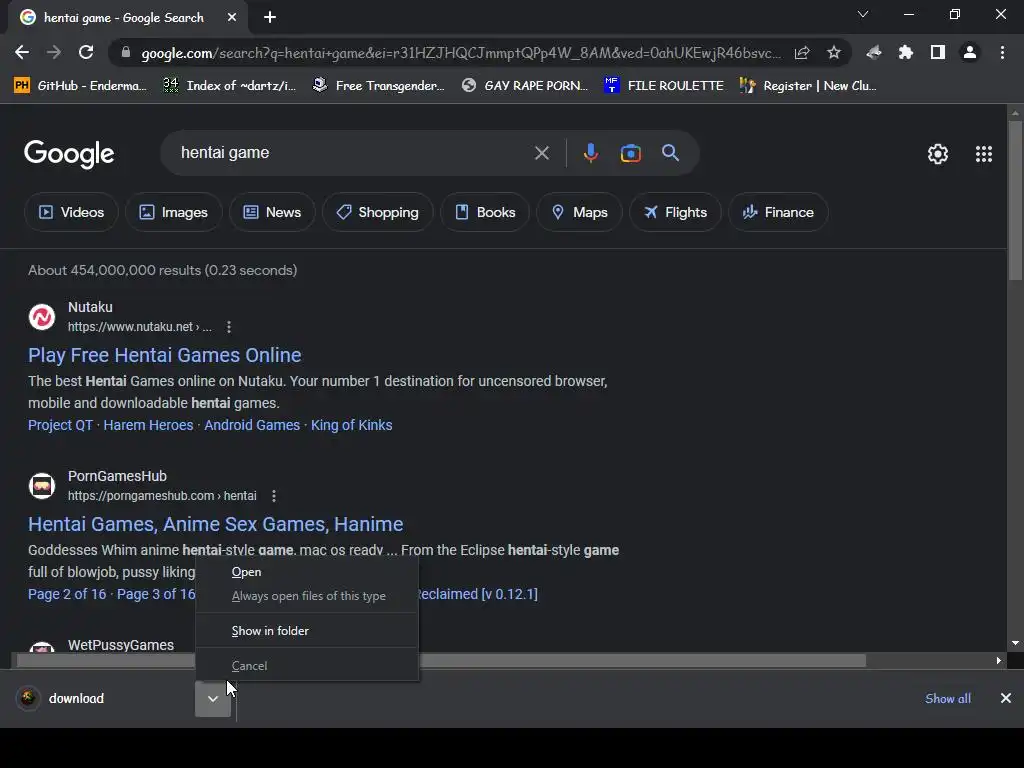Open the Project QT sitelink
This screenshot has height=768, width=1024.
(x=61, y=425)
